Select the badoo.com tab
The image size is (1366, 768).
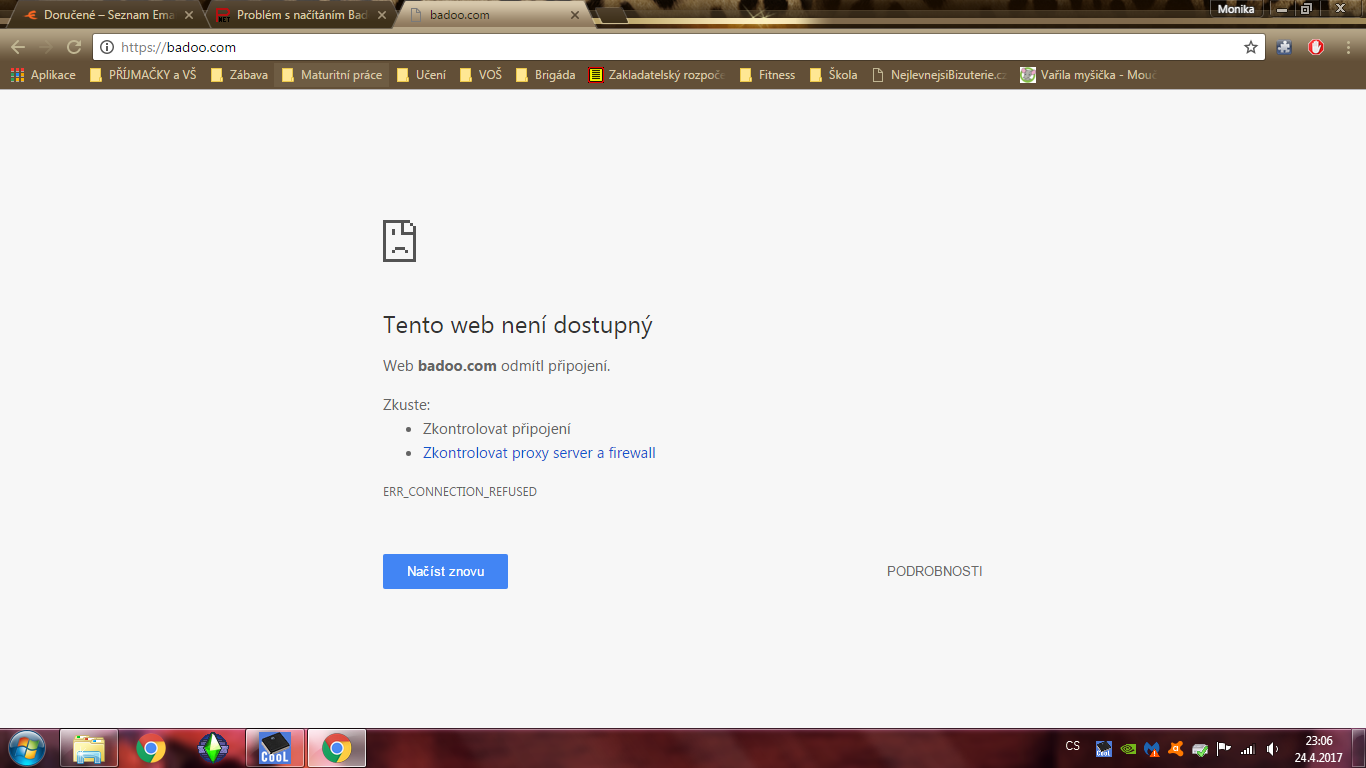495,15
